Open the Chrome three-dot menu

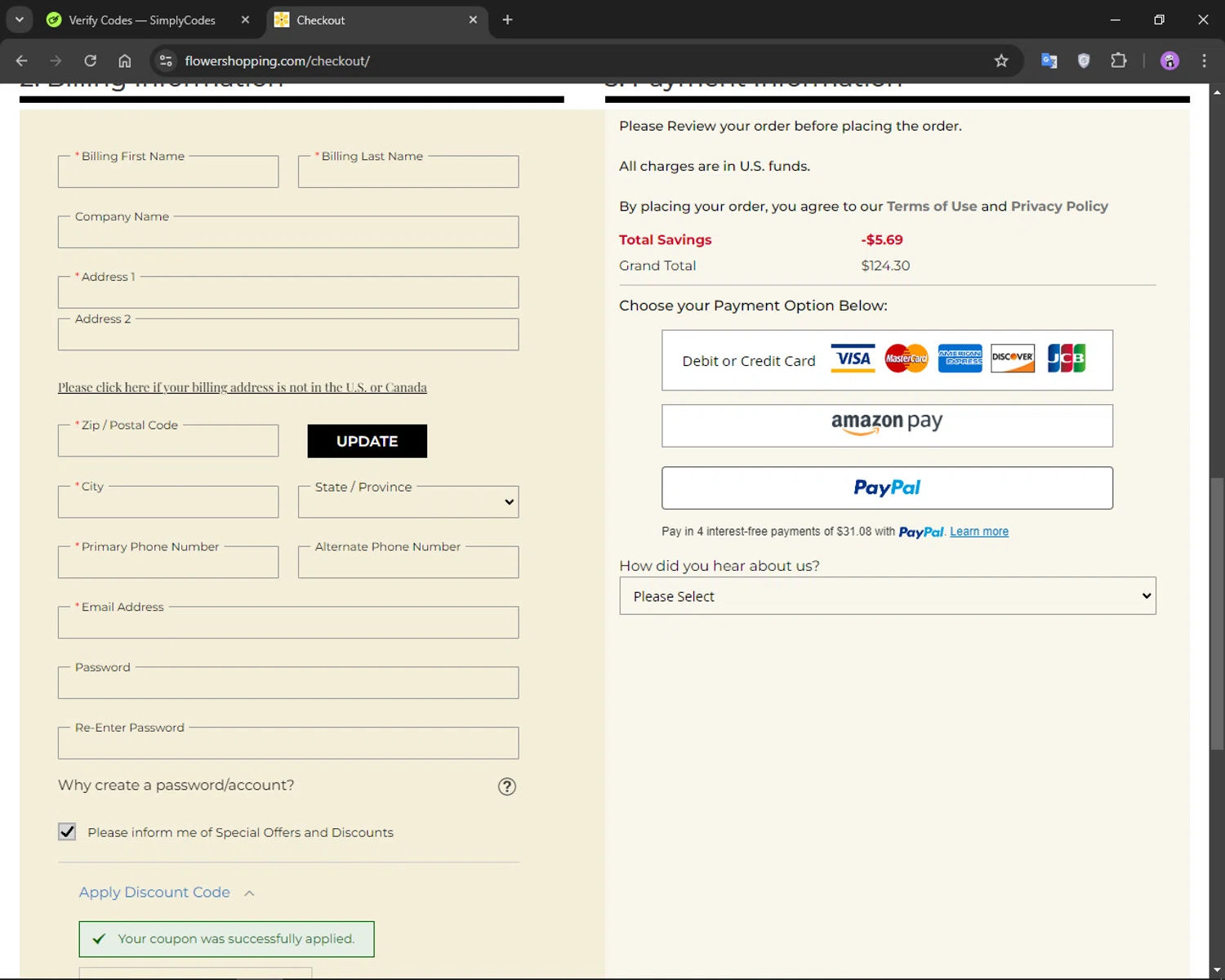click(1204, 60)
